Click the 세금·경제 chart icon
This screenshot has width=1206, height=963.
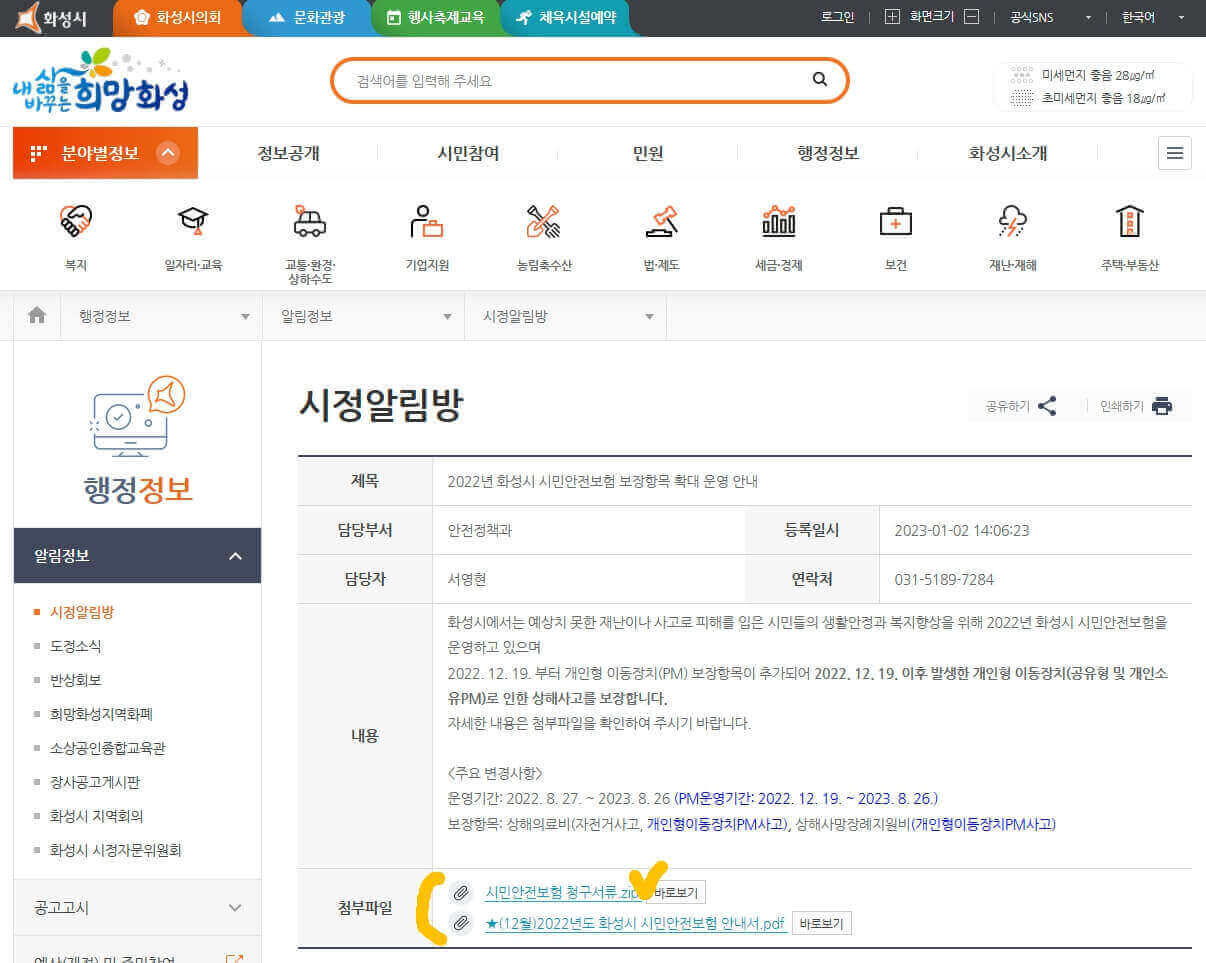point(778,220)
